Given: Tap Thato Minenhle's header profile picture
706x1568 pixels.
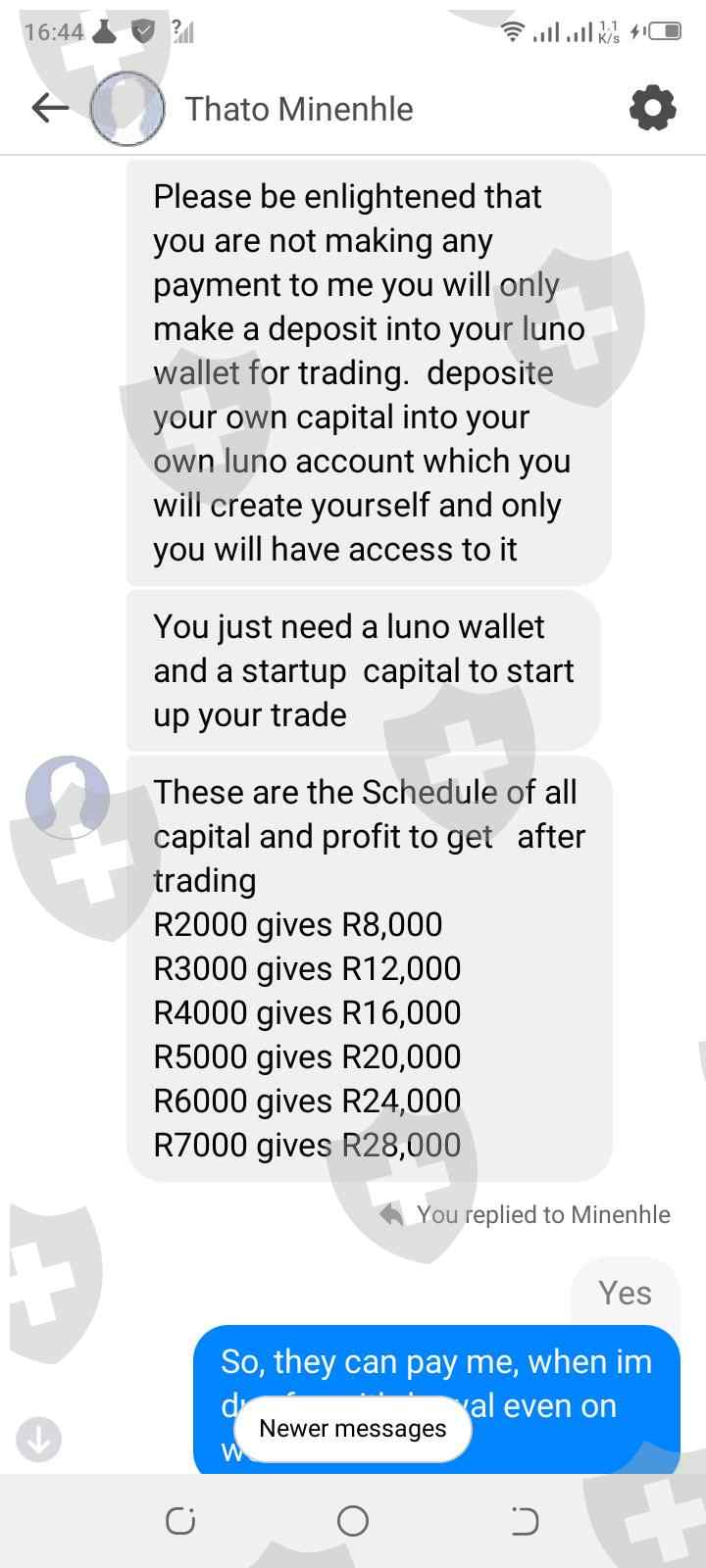Looking at the screenshot, I should tap(126, 109).
